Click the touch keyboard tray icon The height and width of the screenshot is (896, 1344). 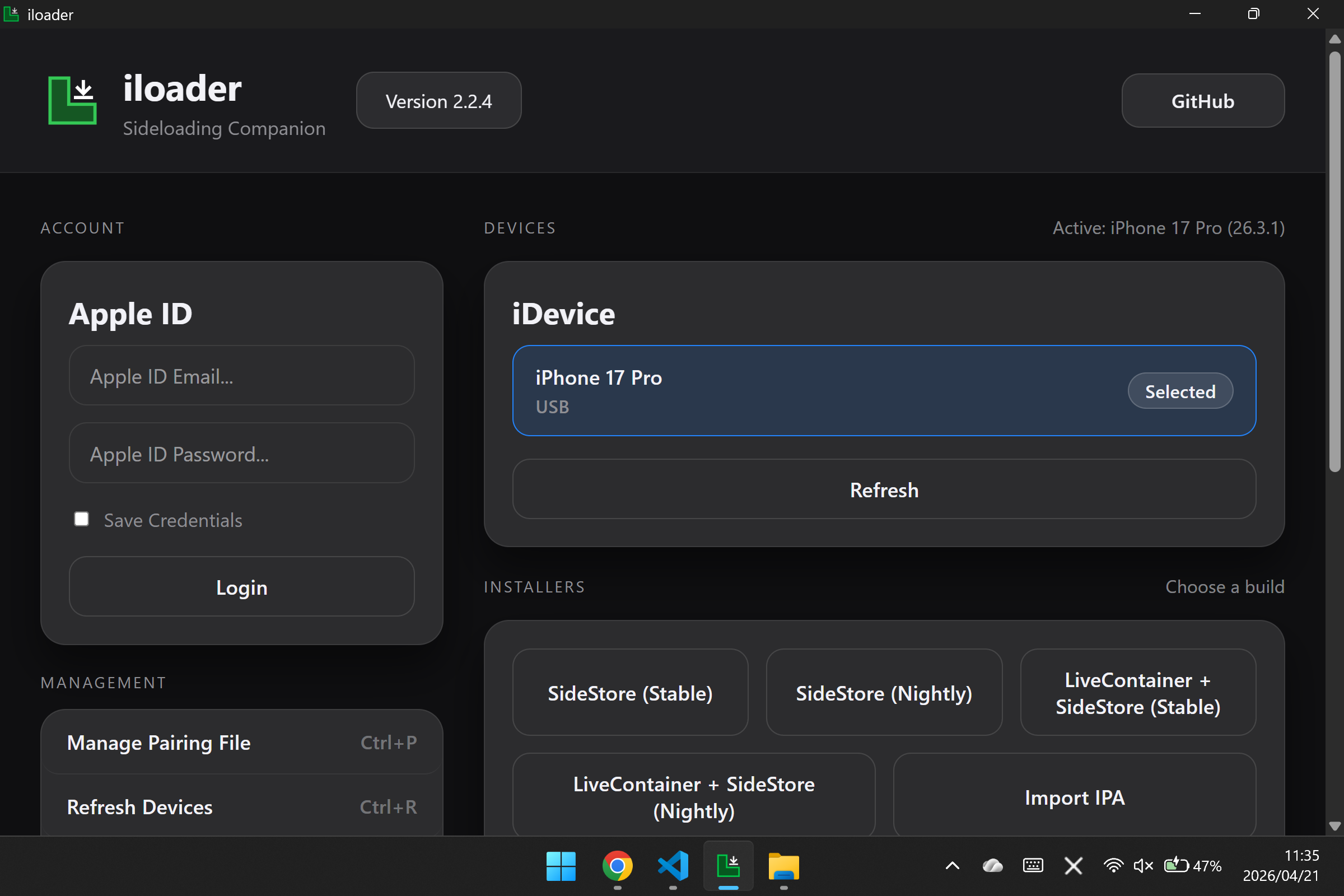[x=1033, y=866]
